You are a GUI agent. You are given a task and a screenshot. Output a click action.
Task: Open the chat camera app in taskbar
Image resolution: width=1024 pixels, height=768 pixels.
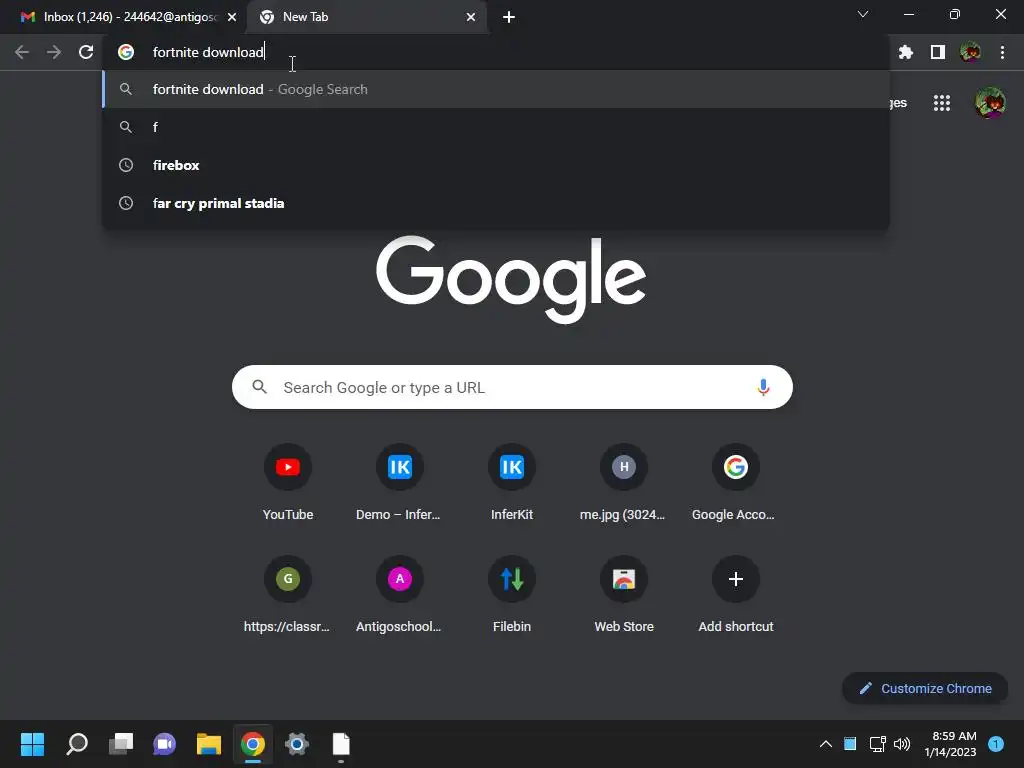click(165, 744)
